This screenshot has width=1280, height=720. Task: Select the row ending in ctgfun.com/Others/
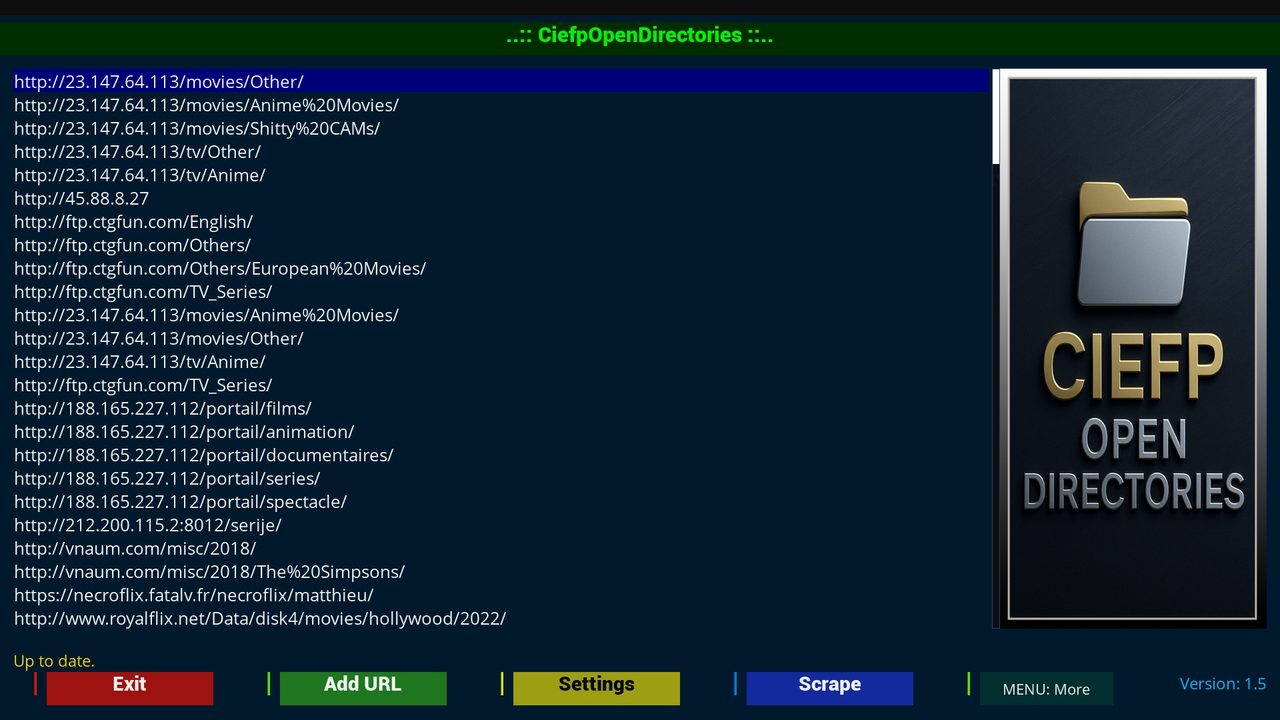(501, 245)
